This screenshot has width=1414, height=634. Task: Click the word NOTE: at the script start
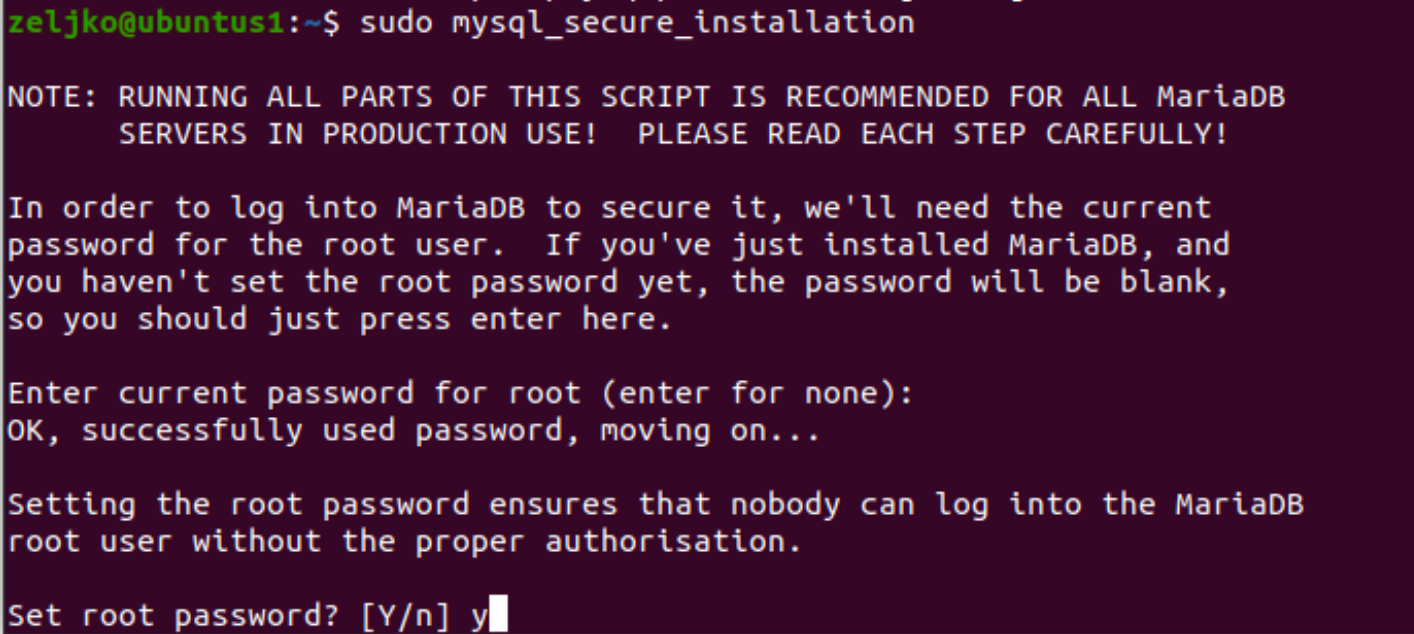click(54, 97)
